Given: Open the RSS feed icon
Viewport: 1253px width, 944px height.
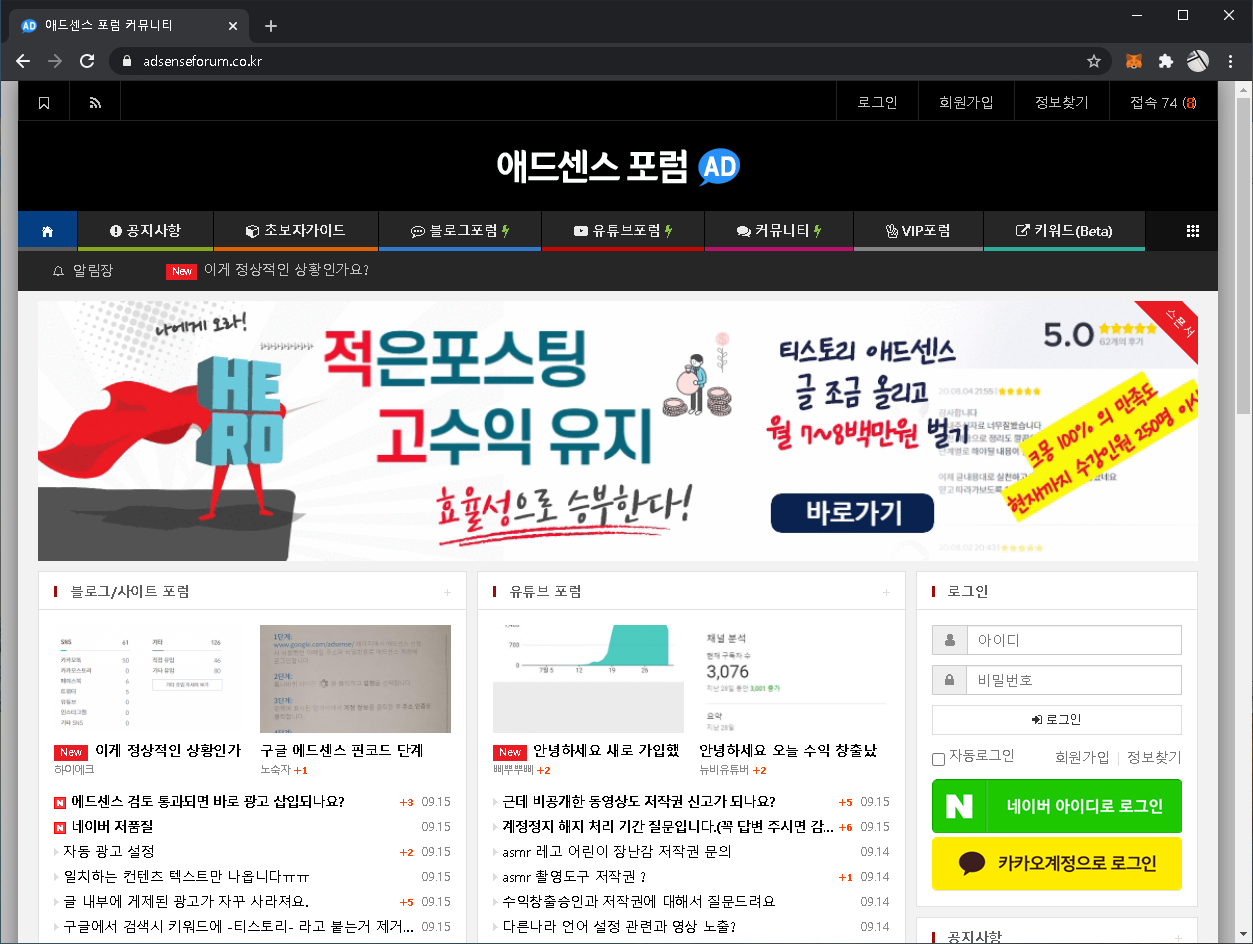Looking at the screenshot, I should 95,103.
